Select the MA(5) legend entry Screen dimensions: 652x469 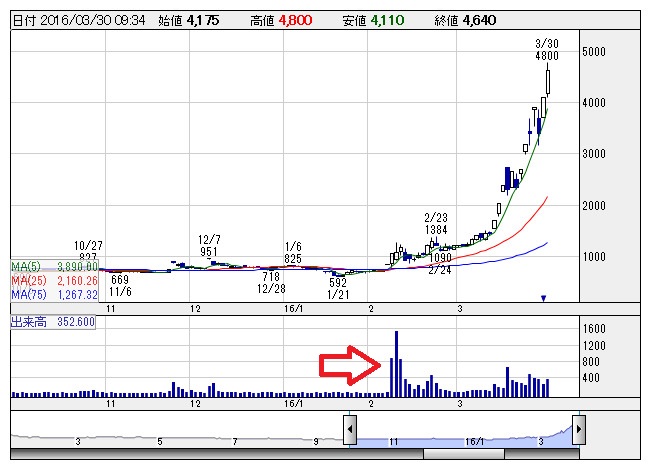pos(54,267)
